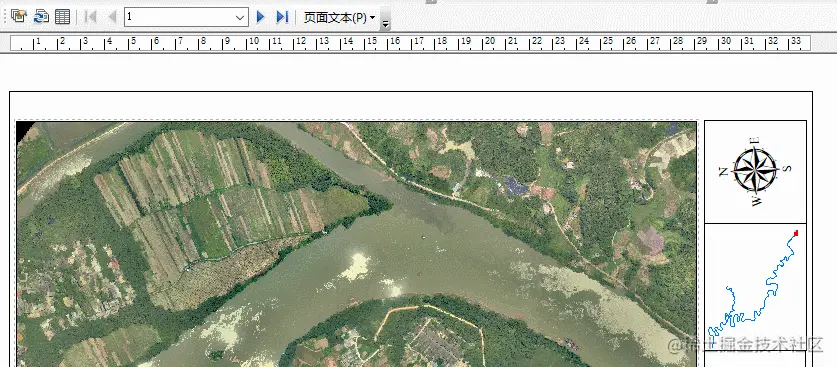Open the index layer table icon
Image resolution: width=837 pixels, height=367 pixels.
point(62,17)
